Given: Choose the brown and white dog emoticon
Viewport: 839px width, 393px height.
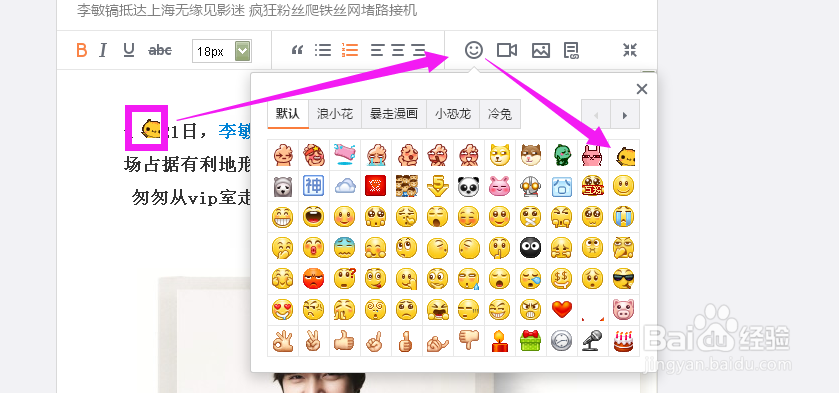Looking at the screenshot, I should pyautogui.click(x=531, y=155).
